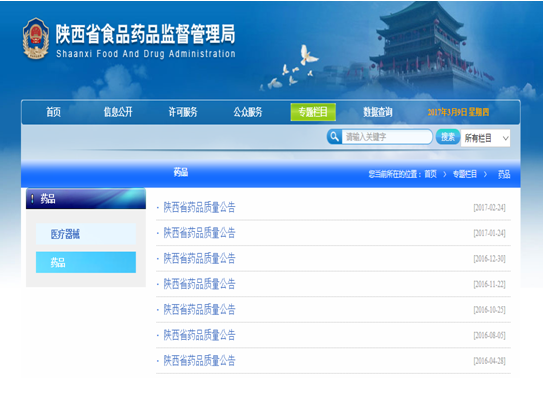Screen dimensions: 543x396
Task: Click the national emblem logo icon
Action: pos(35,38)
